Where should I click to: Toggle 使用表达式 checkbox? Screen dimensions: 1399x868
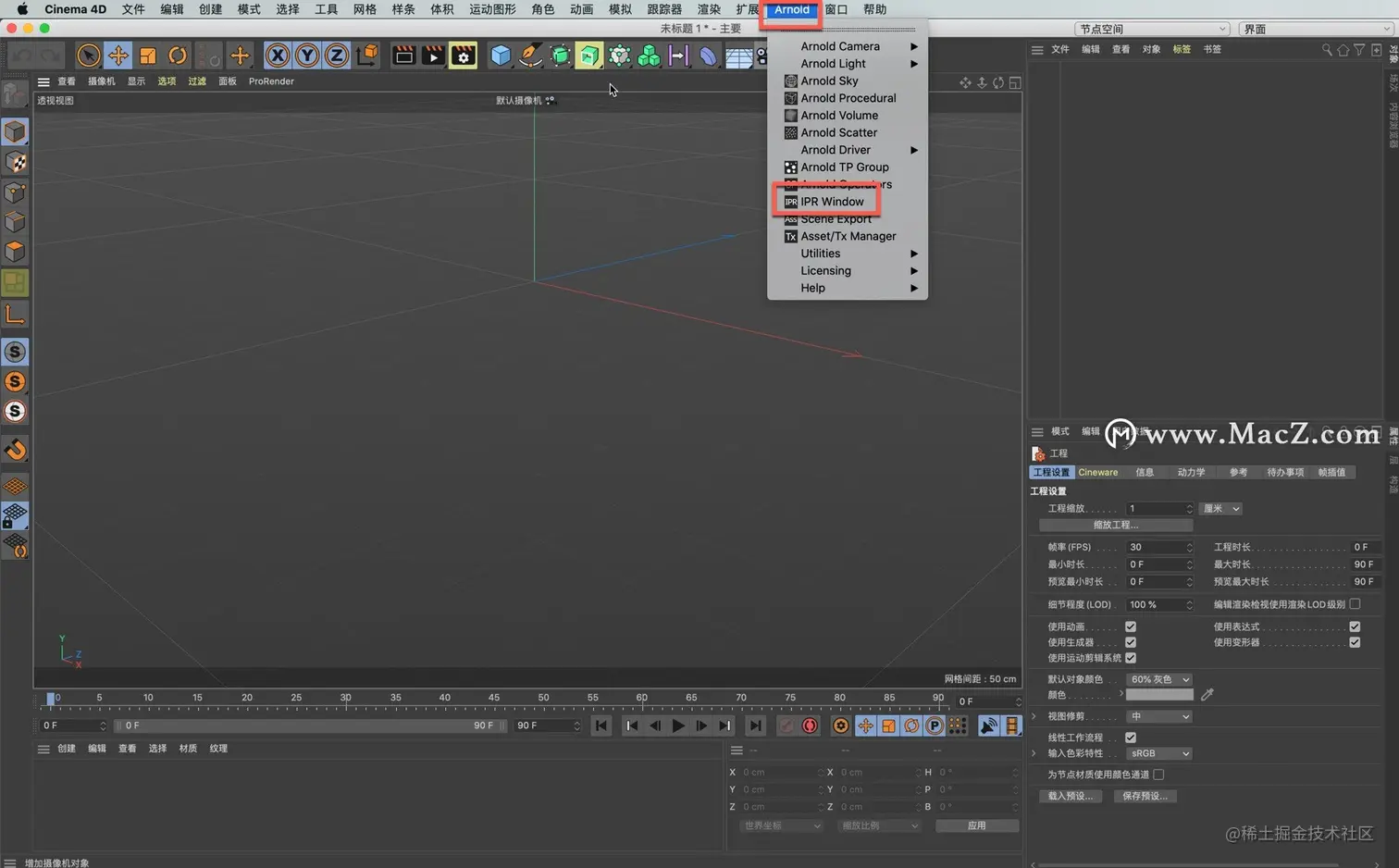tap(1355, 626)
